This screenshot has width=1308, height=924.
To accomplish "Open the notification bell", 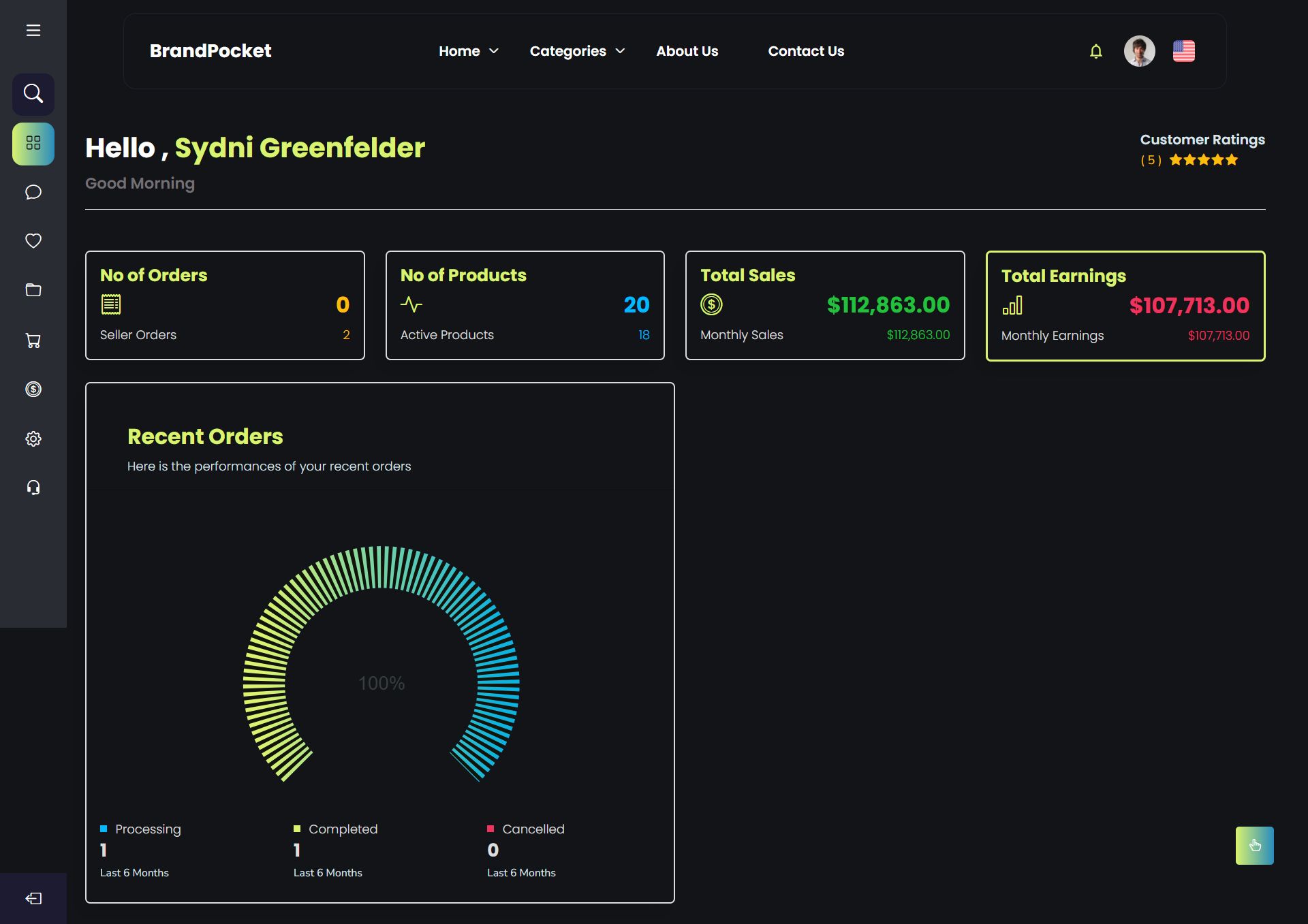I will [1095, 52].
